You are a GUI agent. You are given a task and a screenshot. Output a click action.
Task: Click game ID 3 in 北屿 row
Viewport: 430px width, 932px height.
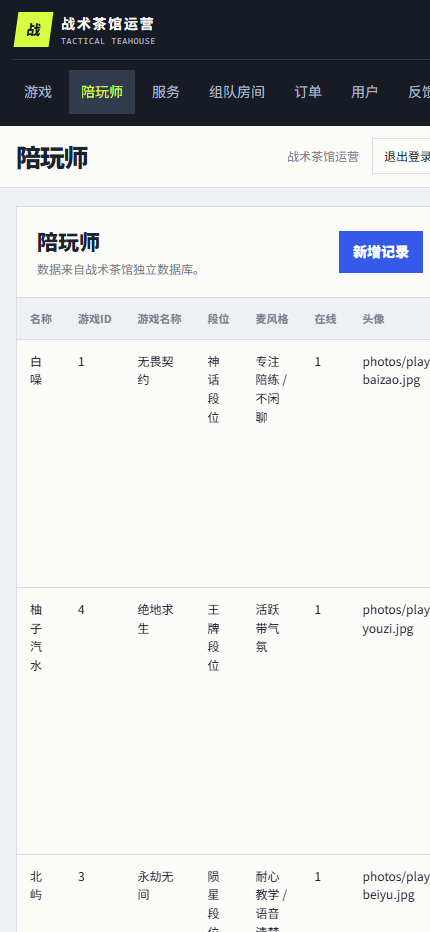pyautogui.click(x=81, y=877)
